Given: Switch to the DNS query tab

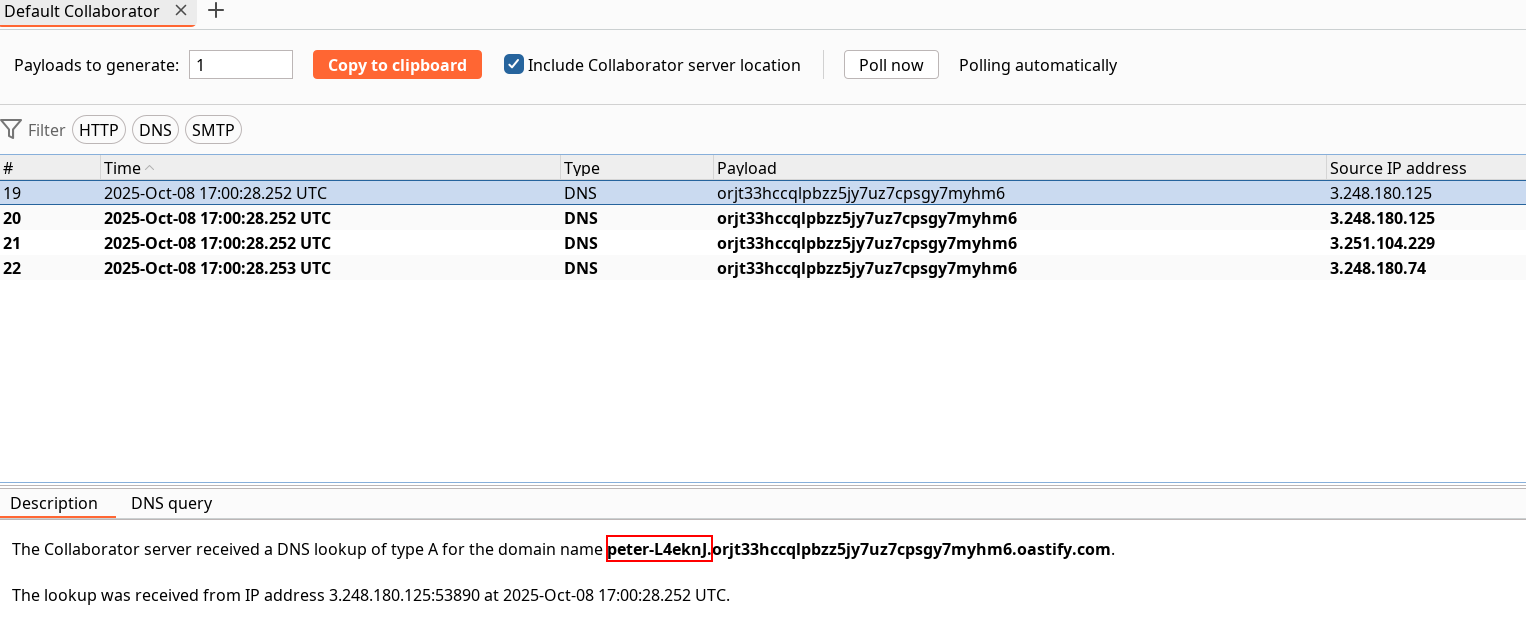Looking at the screenshot, I should coord(171,503).
